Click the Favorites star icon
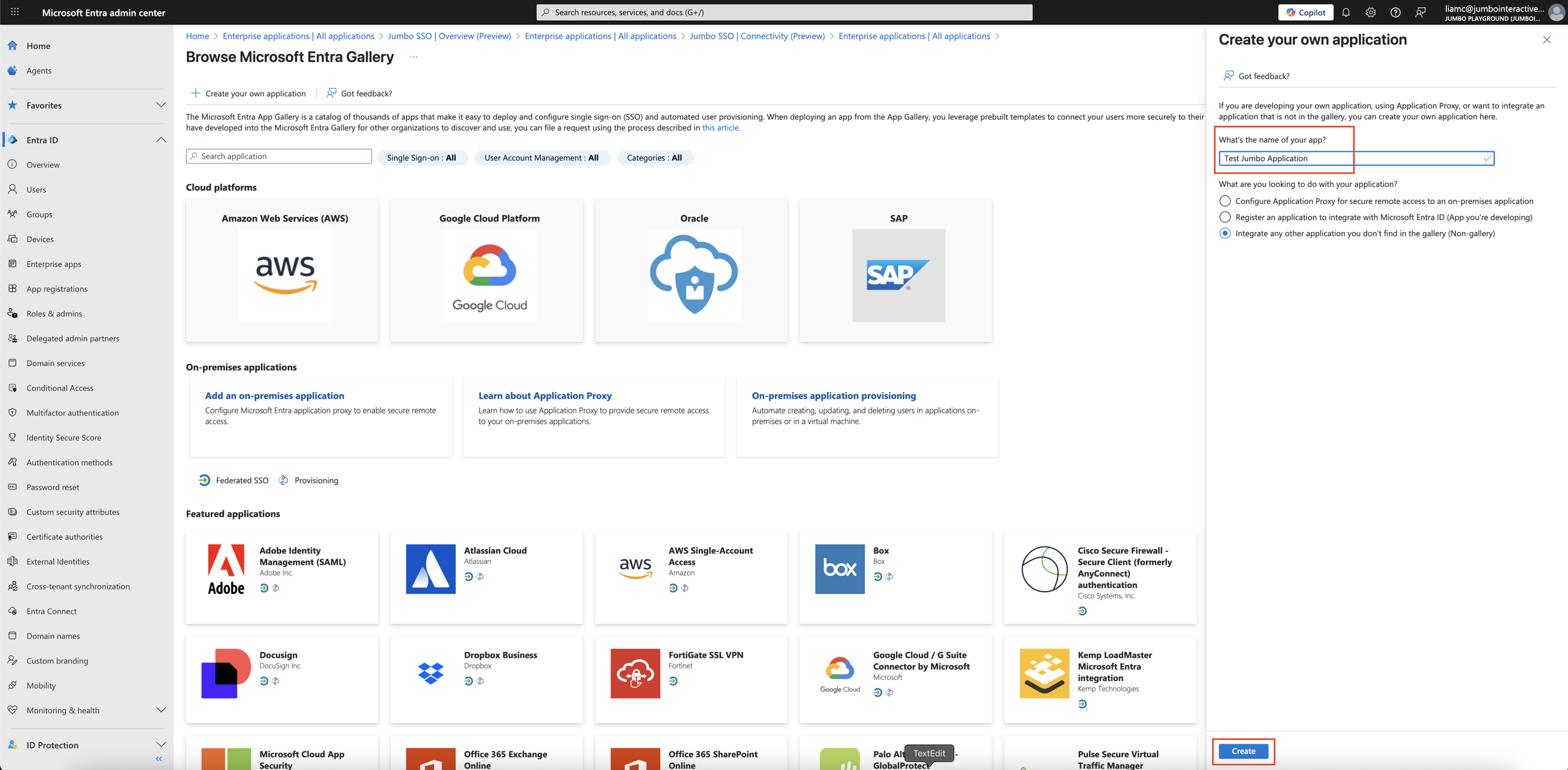1568x770 pixels. pyautogui.click(x=13, y=105)
